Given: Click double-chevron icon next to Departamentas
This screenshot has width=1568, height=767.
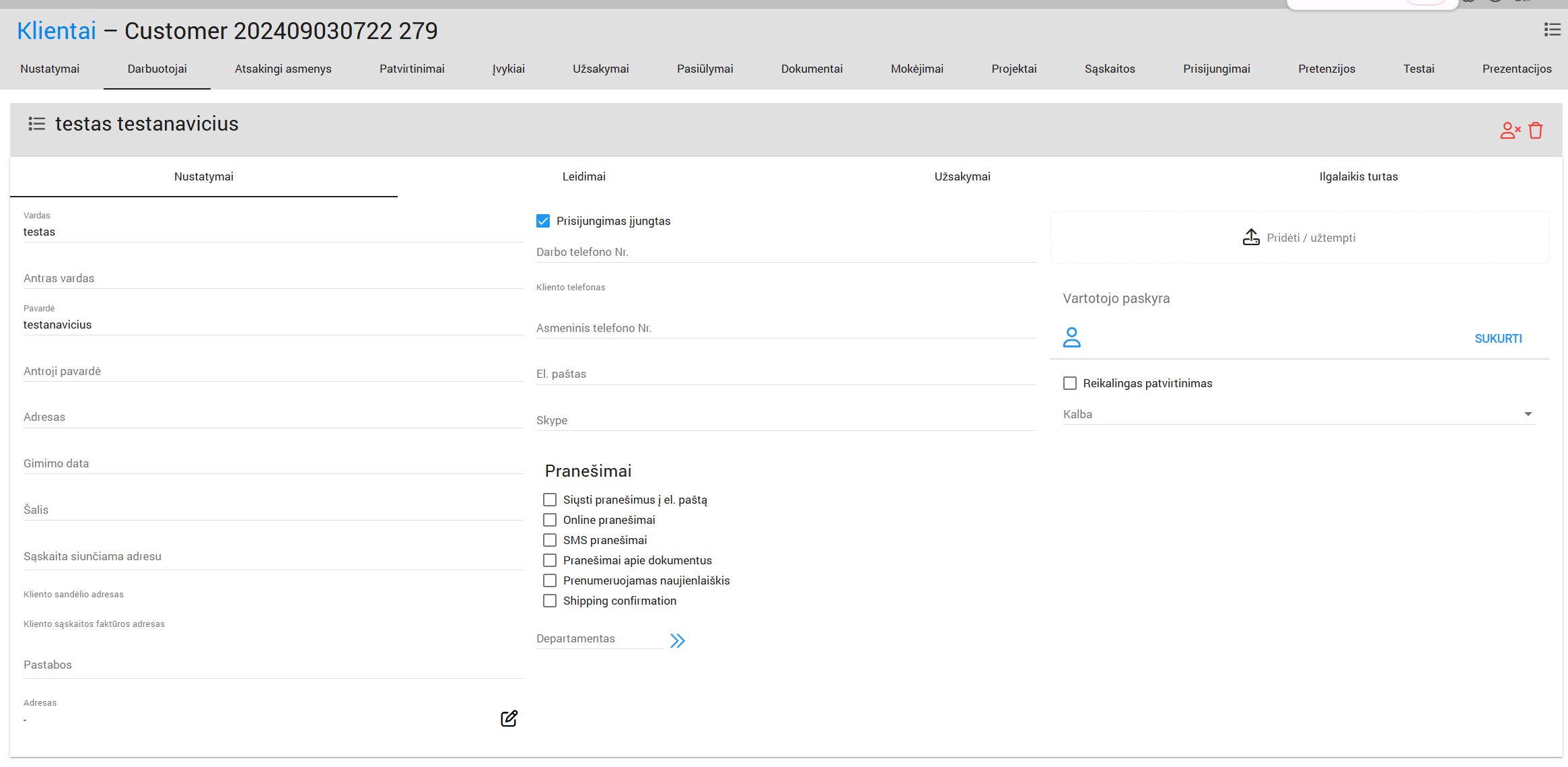Looking at the screenshot, I should tap(678, 640).
